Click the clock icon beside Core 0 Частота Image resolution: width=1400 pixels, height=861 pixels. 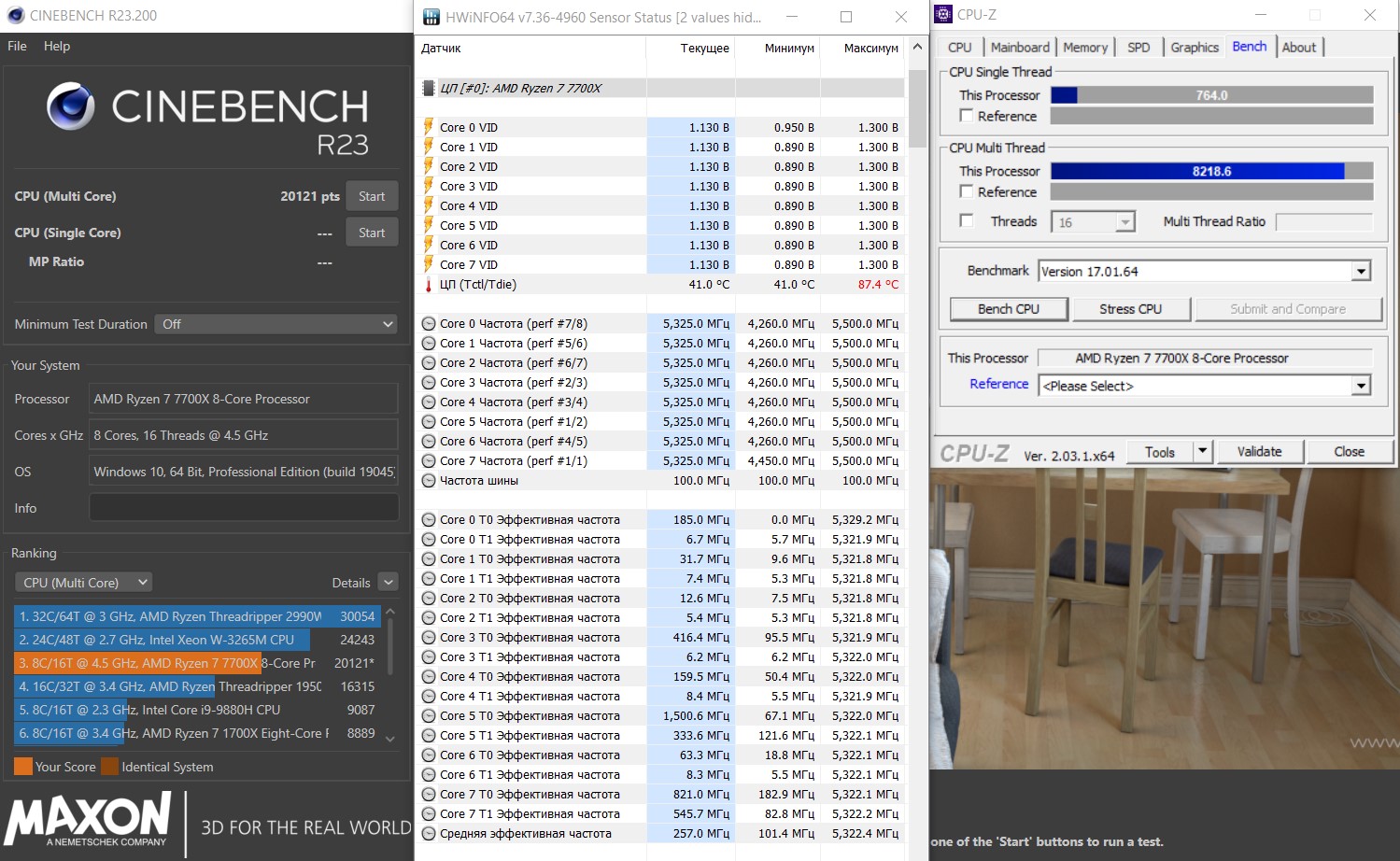[x=429, y=324]
